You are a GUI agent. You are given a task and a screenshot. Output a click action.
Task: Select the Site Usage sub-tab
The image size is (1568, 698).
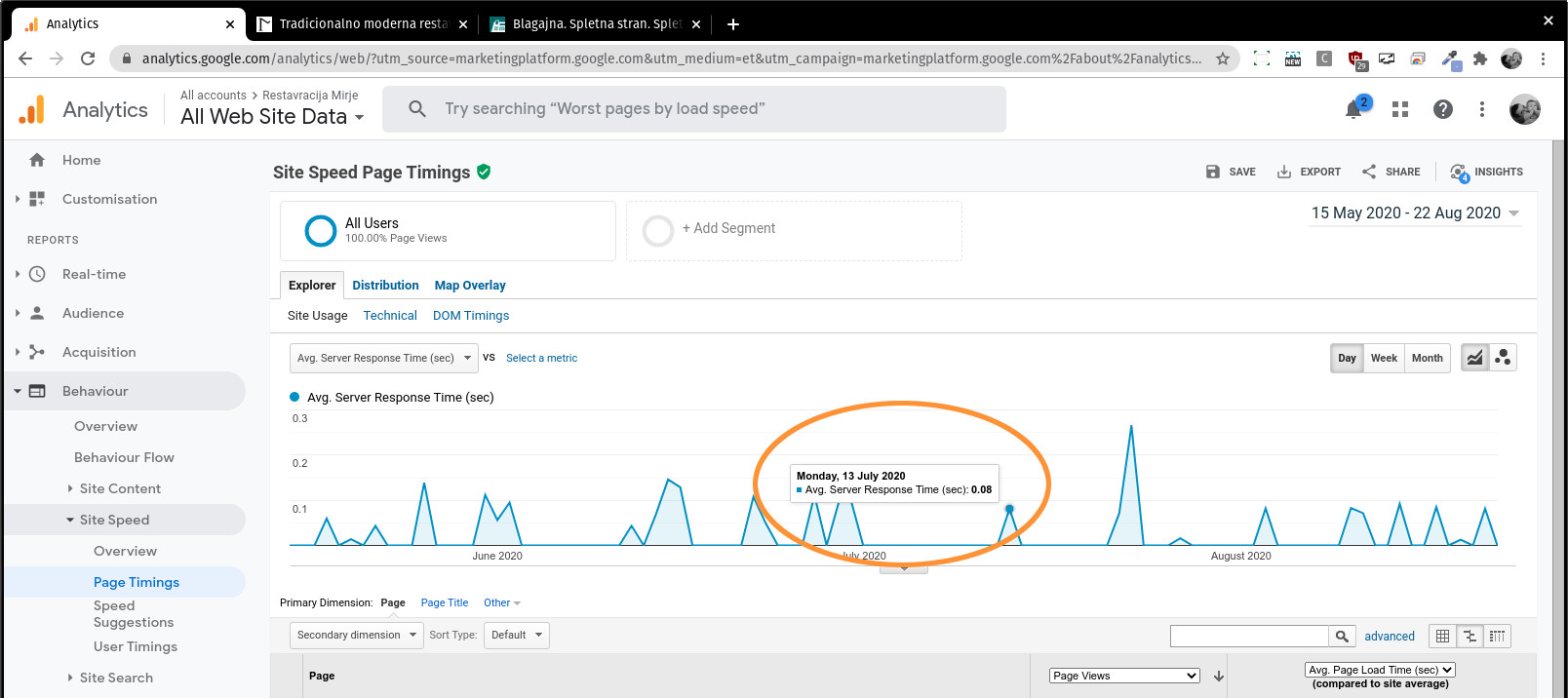click(318, 316)
